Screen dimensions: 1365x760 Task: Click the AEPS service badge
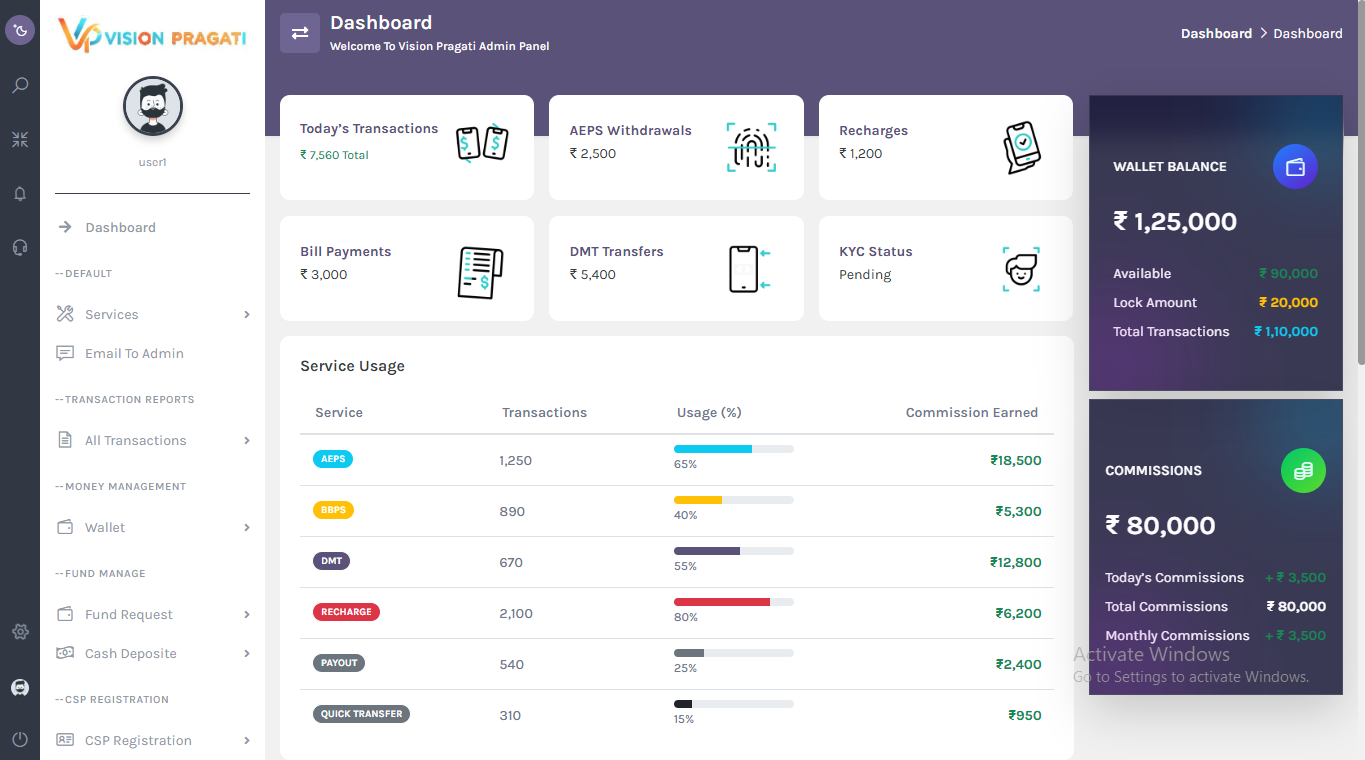point(333,460)
